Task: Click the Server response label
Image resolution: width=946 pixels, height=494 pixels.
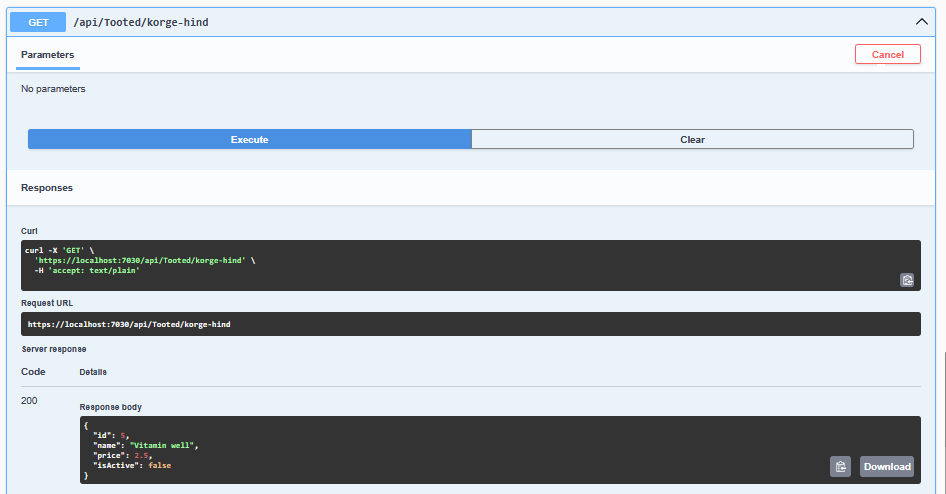Action: [x=54, y=349]
